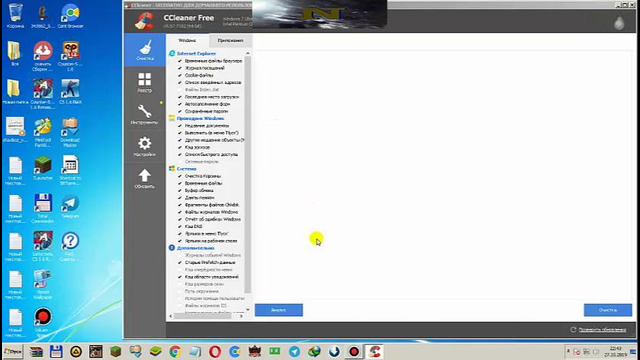Uncheck Недавние документы checkbox
The image size is (640, 360).
click(x=180, y=126)
